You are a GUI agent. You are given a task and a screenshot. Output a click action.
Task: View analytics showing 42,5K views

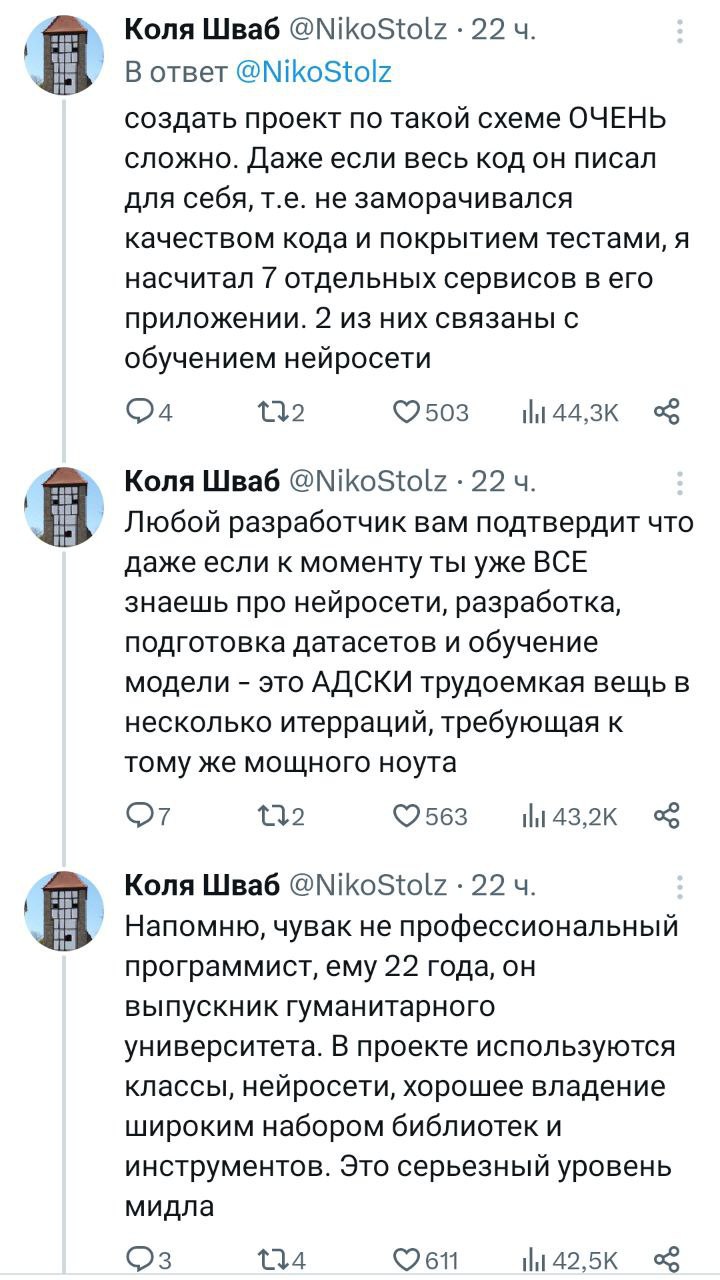click(x=572, y=1259)
